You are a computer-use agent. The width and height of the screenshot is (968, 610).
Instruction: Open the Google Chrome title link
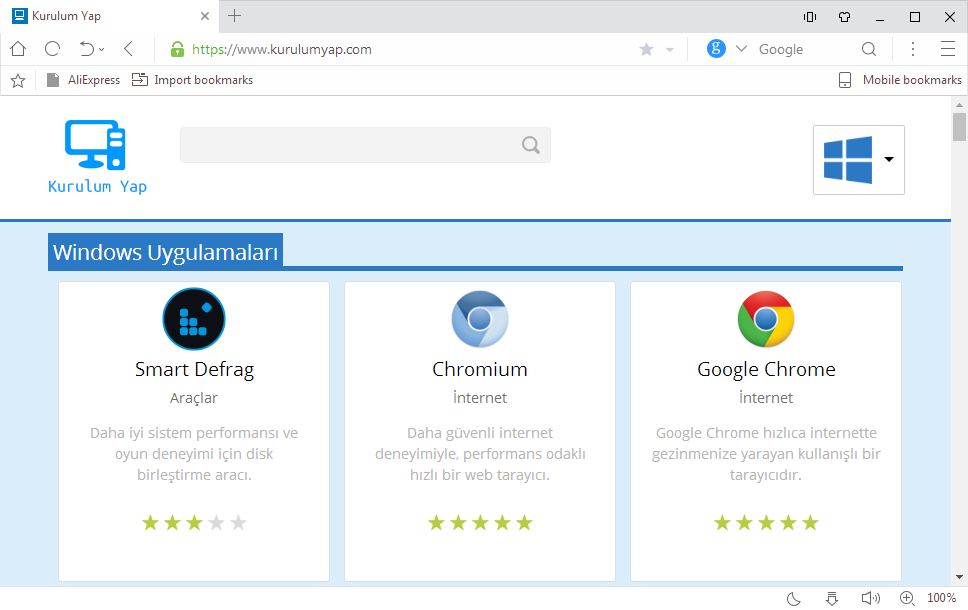pos(766,369)
